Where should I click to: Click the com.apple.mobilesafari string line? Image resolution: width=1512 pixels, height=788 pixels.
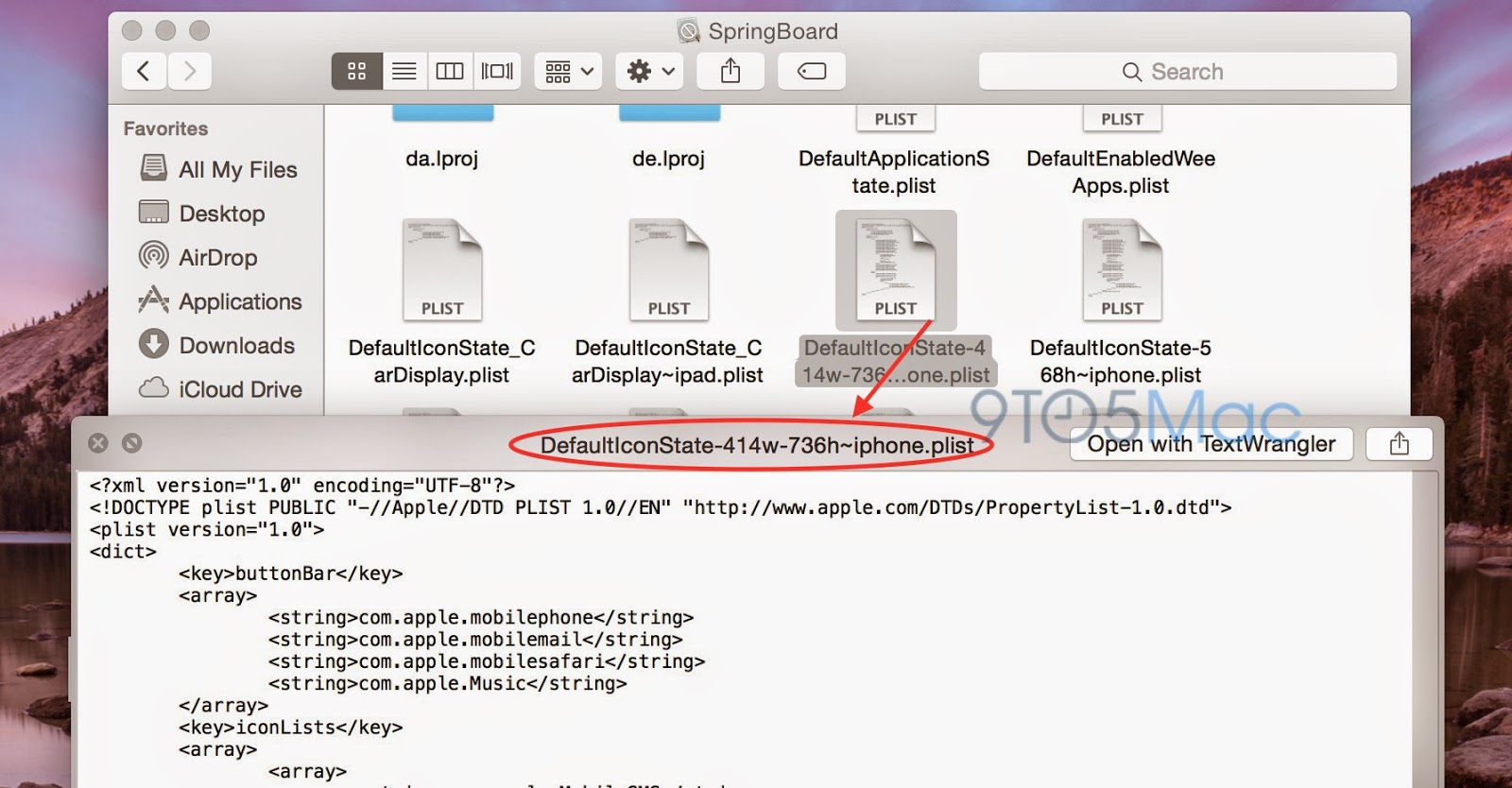pos(487,661)
